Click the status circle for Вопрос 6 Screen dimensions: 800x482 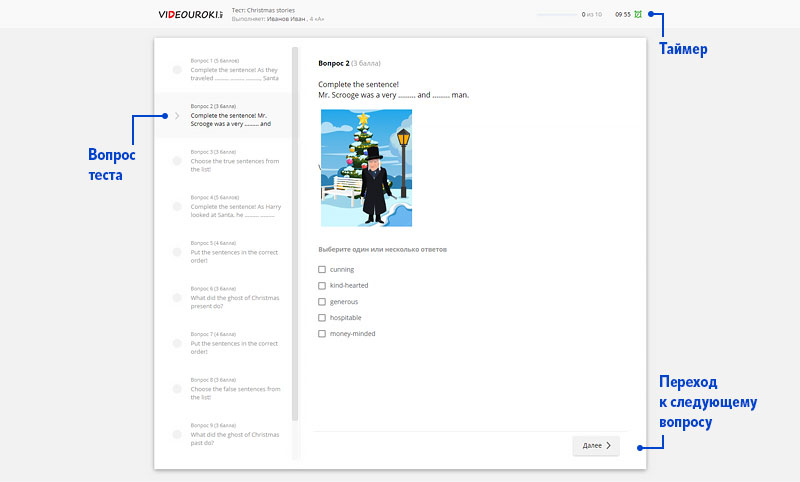tap(177, 298)
